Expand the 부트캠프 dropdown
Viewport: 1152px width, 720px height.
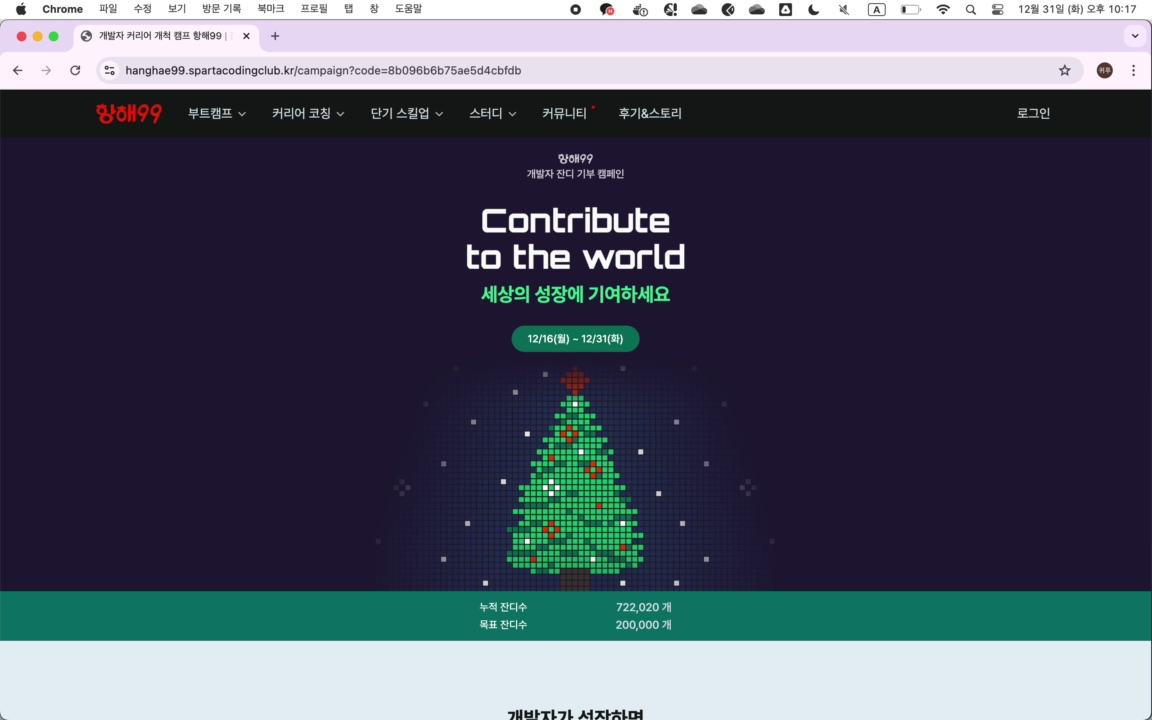[217, 113]
